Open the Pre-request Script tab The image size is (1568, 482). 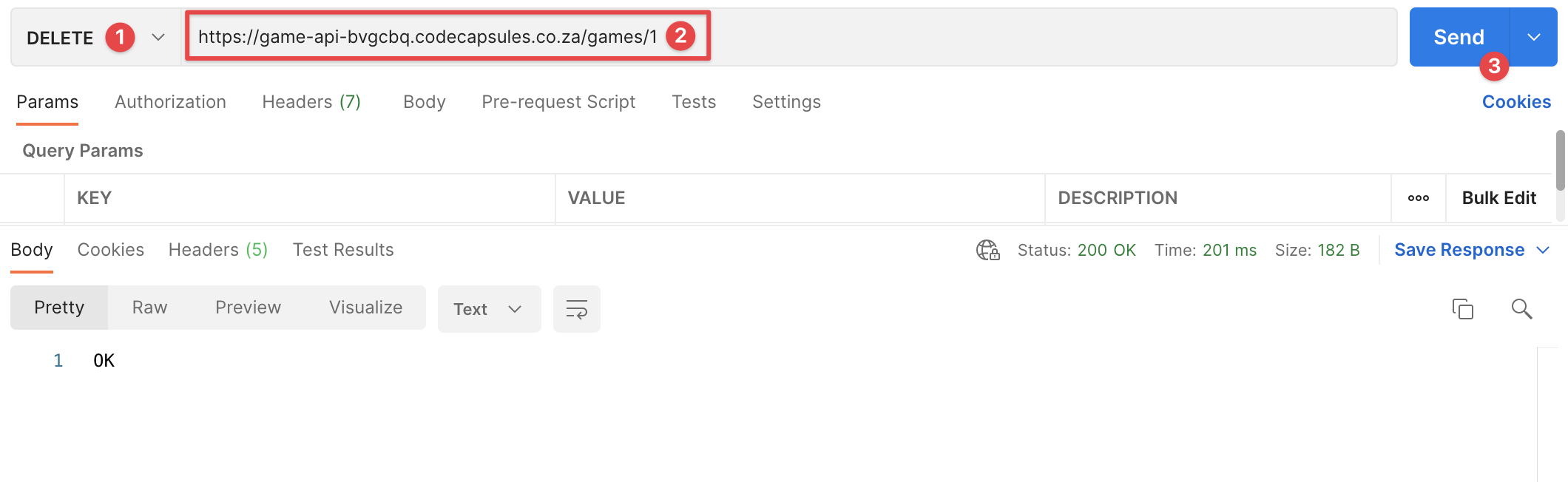click(x=558, y=102)
